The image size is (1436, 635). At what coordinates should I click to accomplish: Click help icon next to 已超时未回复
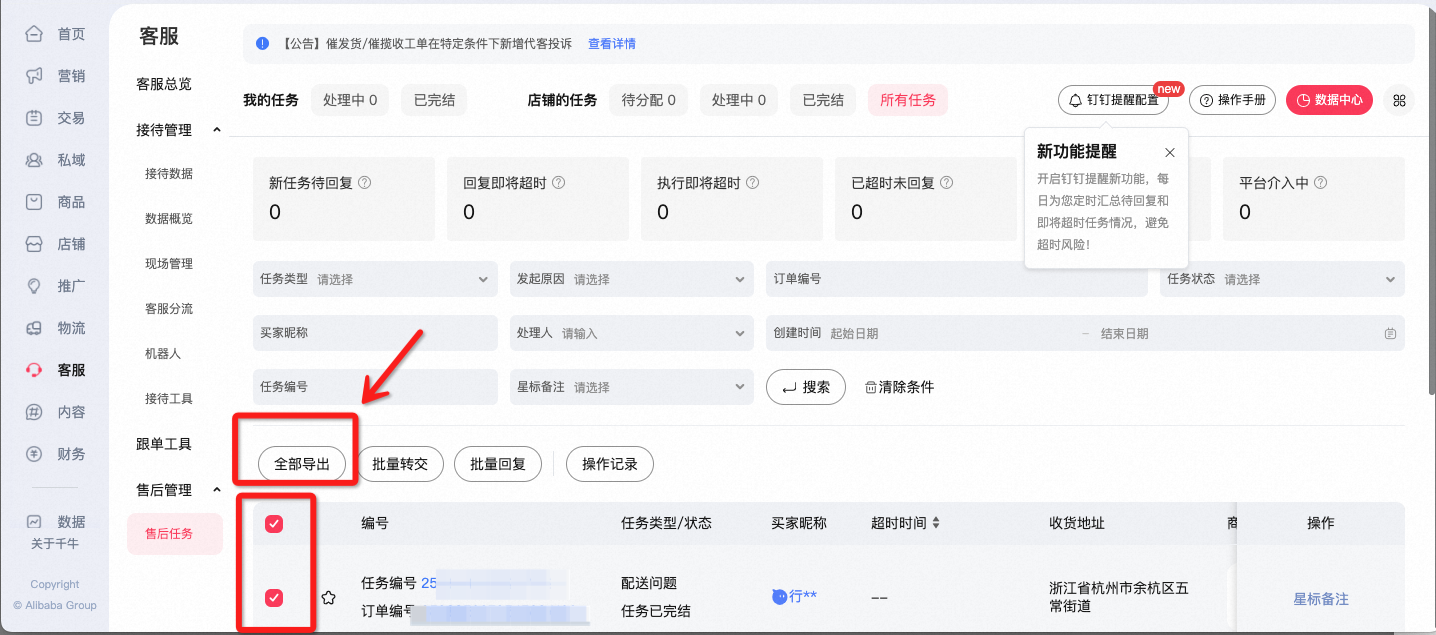946,183
